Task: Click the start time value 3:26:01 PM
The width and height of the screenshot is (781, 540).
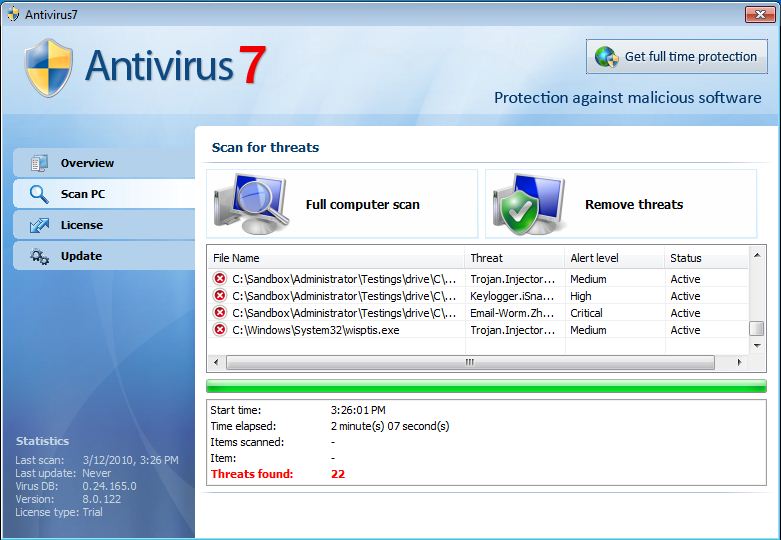Action: 358,410
